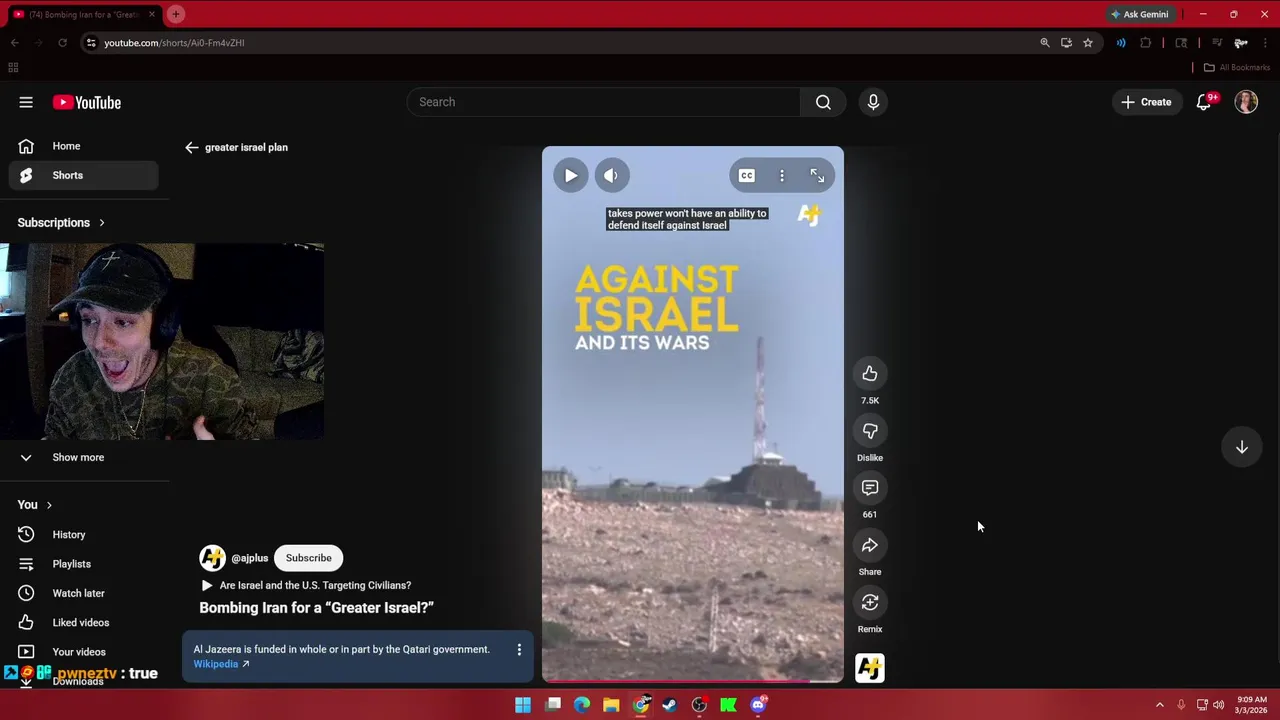Open Ask Gemini in Chrome
Image resolution: width=1280 pixels, height=720 pixels.
click(x=1139, y=14)
